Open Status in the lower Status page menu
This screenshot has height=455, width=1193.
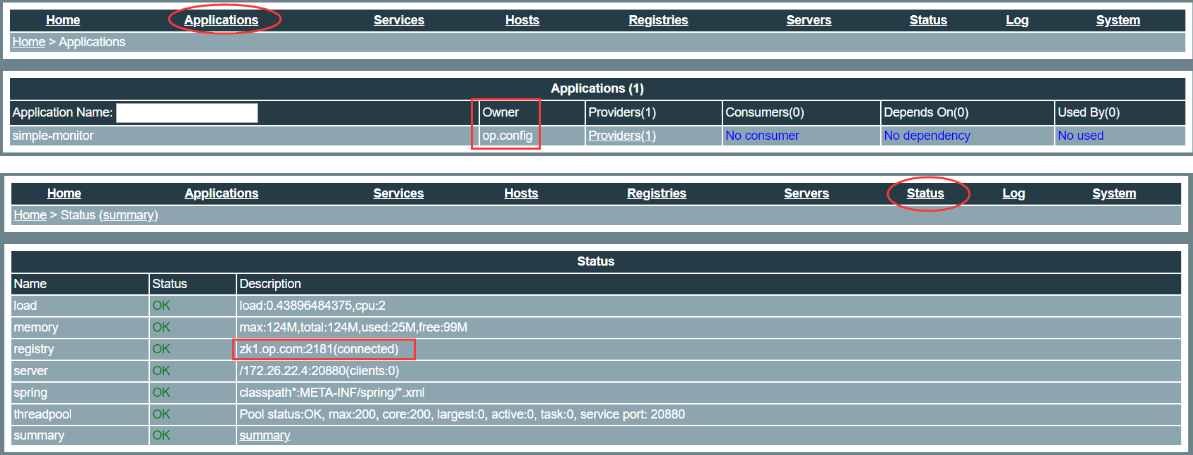click(x=925, y=193)
